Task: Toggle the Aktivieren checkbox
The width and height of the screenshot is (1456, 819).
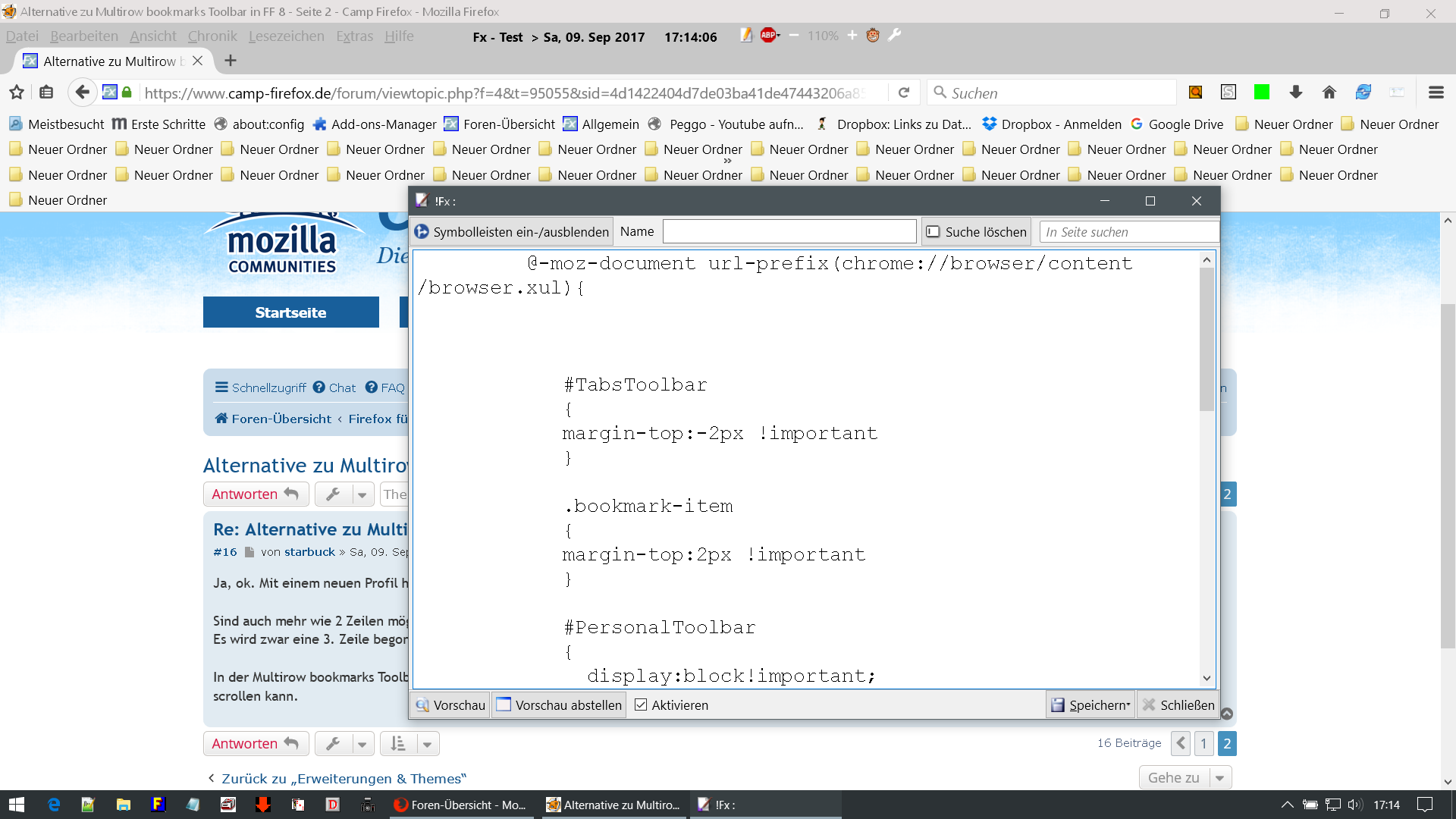Action: [x=642, y=705]
